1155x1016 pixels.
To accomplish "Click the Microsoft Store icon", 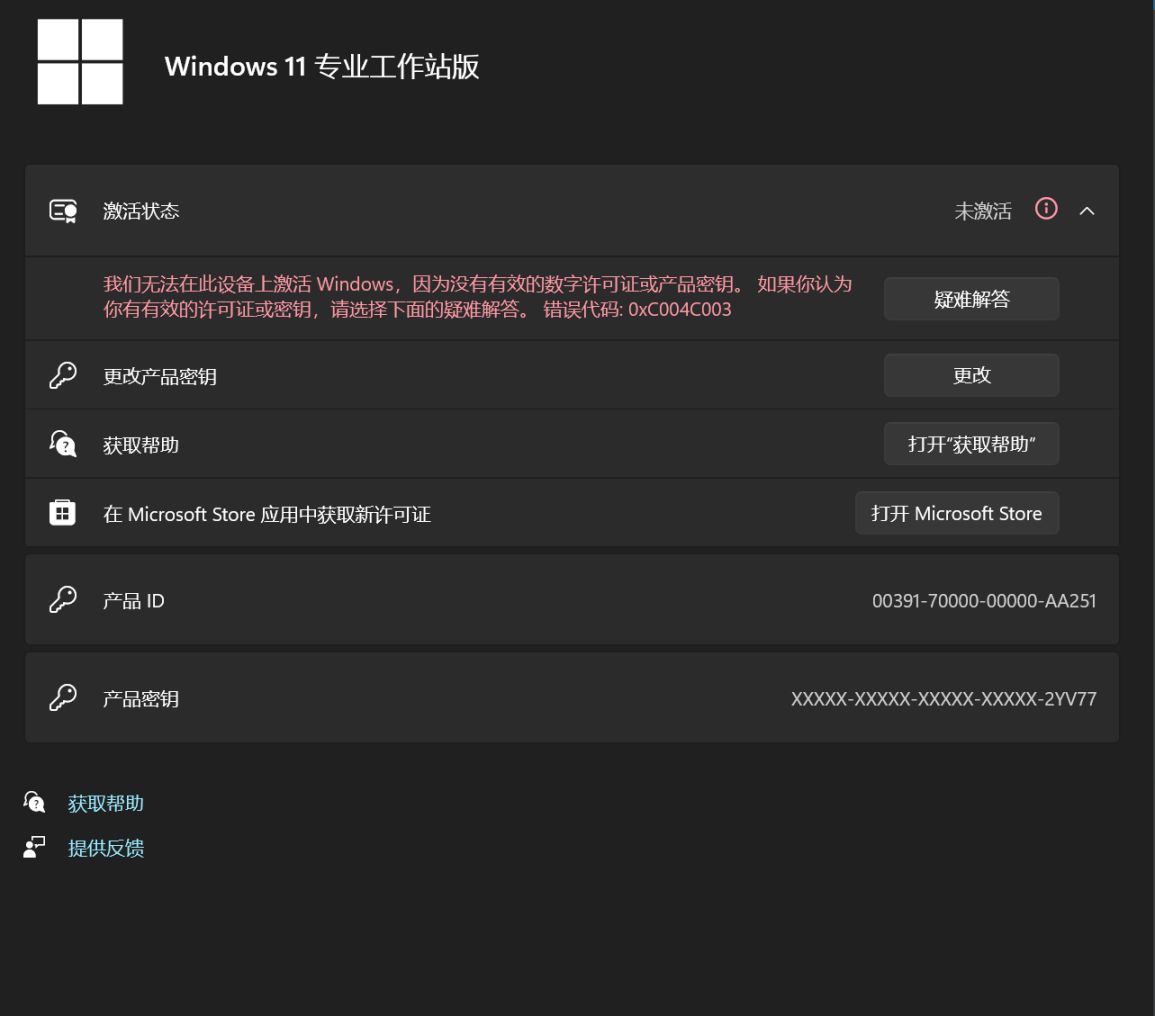I will click(x=63, y=513).
